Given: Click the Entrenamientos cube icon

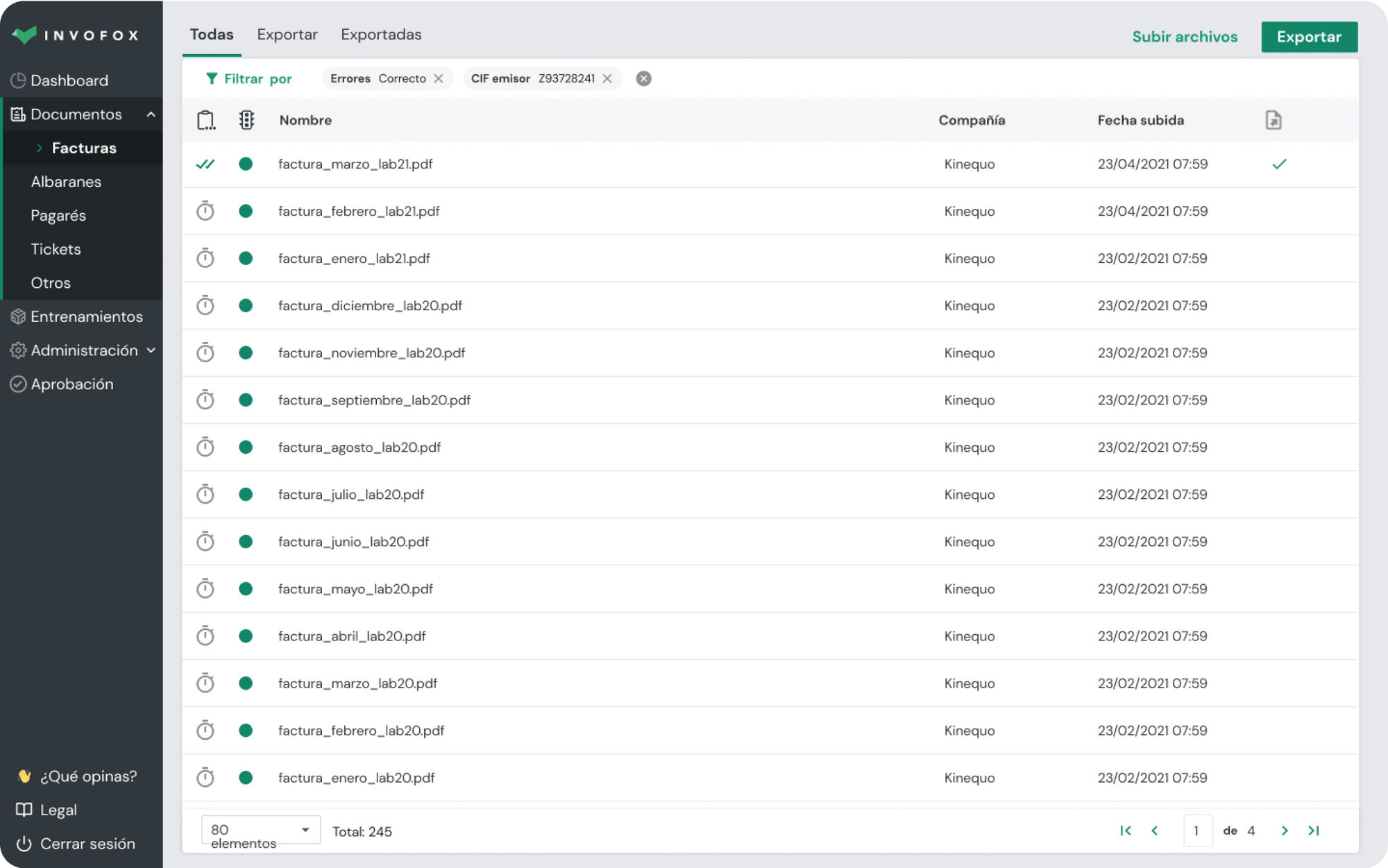Looking at the screenshot, I should tap(19, 316).
